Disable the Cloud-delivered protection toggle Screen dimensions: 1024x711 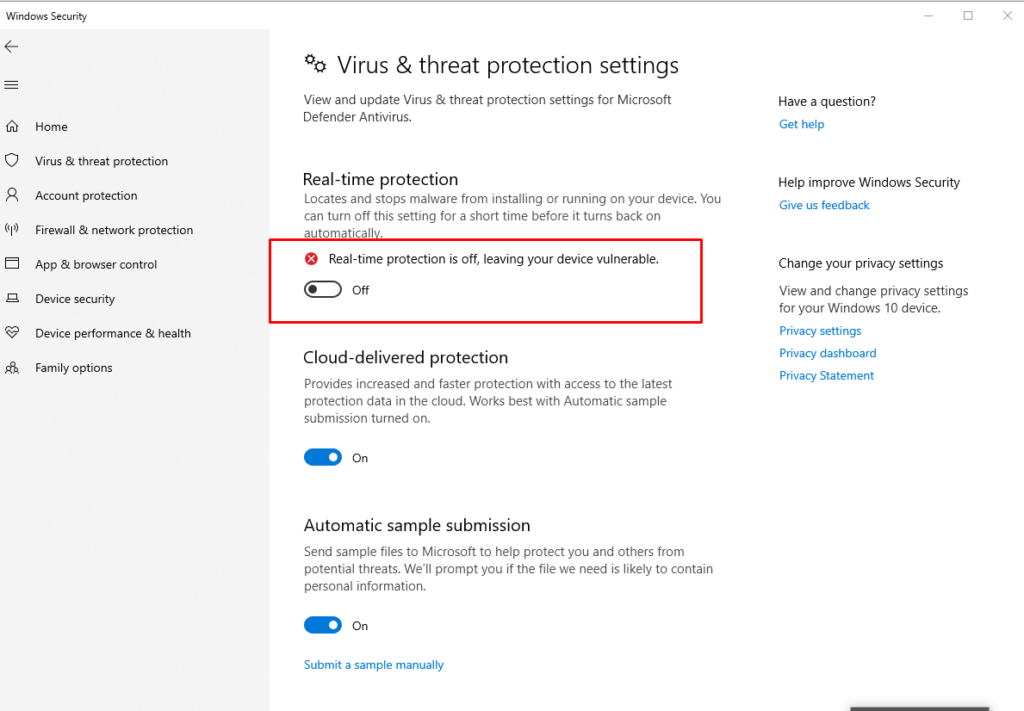point(323,457)
